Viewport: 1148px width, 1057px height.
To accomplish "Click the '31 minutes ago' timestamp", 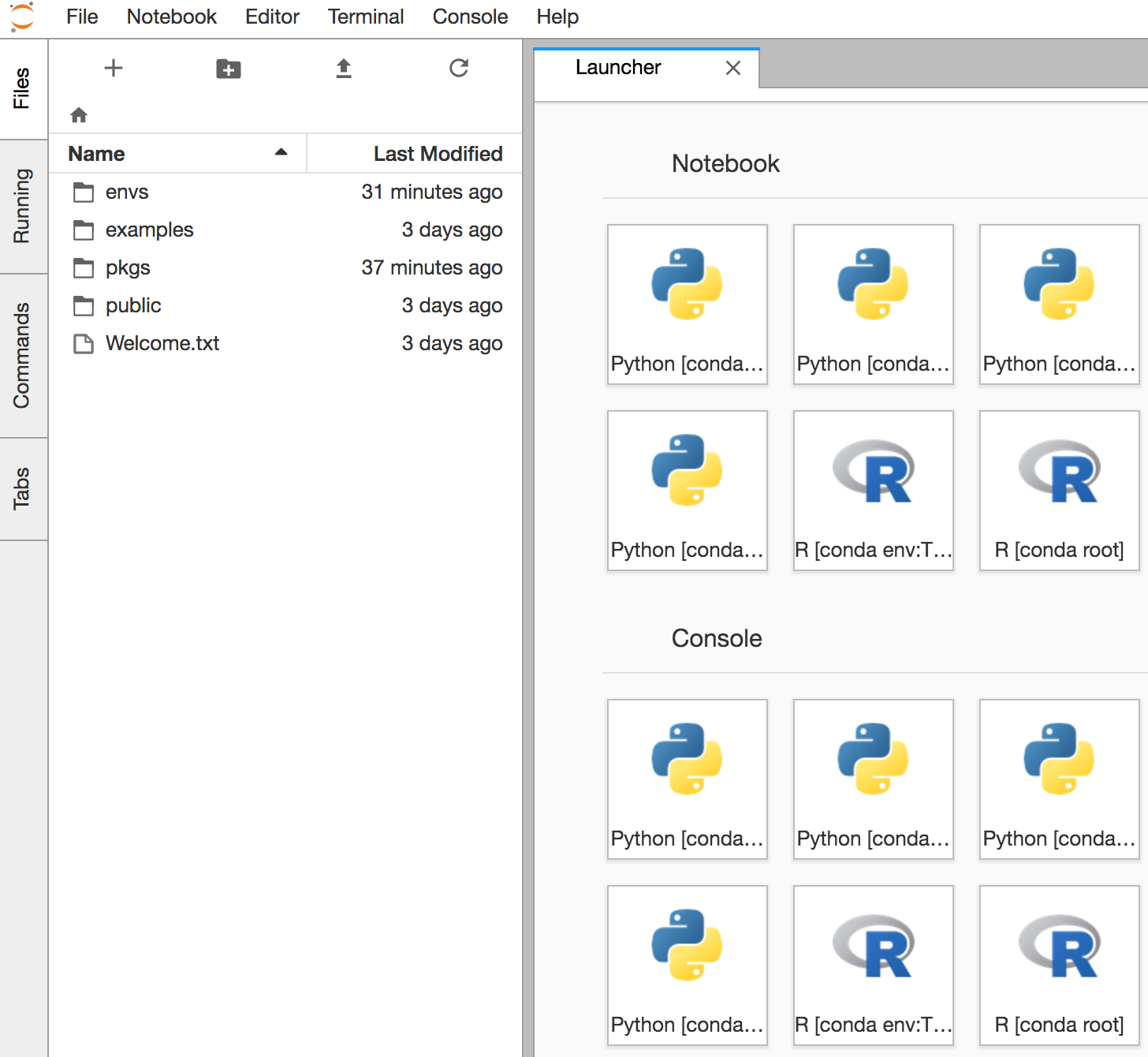I will [432, 192].
